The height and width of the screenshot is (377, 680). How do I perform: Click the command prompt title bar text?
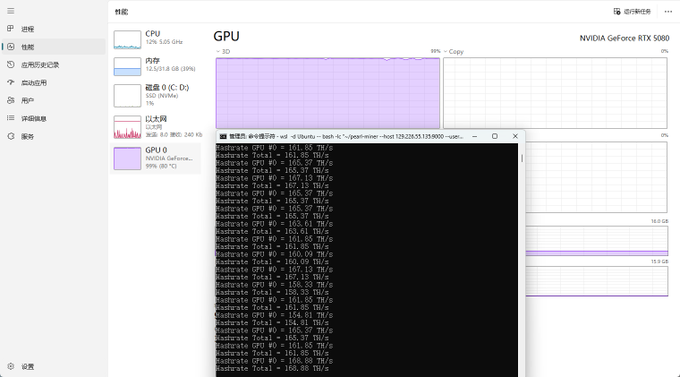point(346,136)
